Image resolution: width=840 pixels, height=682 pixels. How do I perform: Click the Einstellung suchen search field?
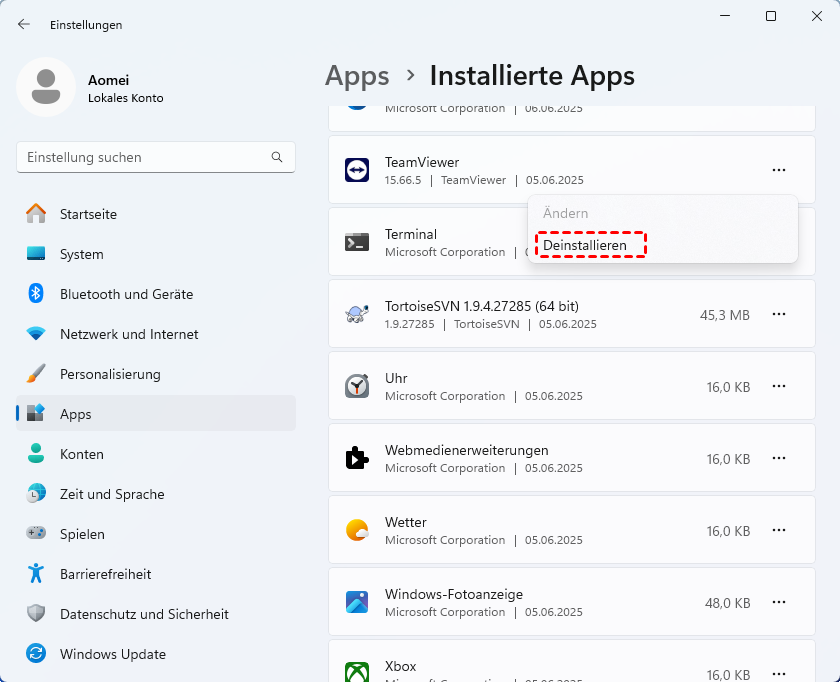pyautogui.click(x=145, y=157)
